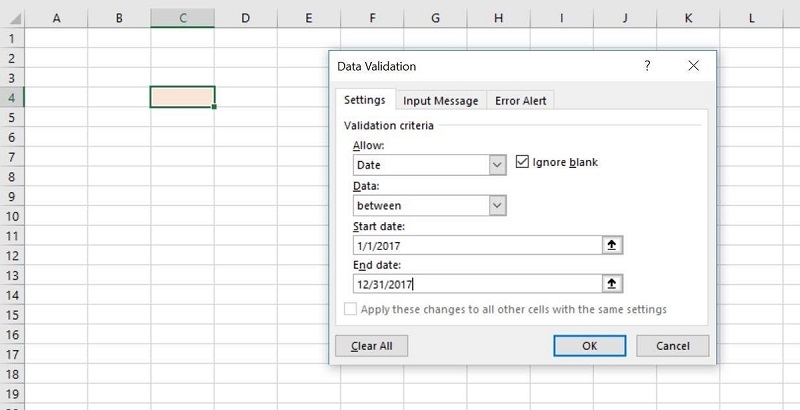Expand the Data dropdown showing between
This screenshot has width=800, height=410.
tap(497, 205)
